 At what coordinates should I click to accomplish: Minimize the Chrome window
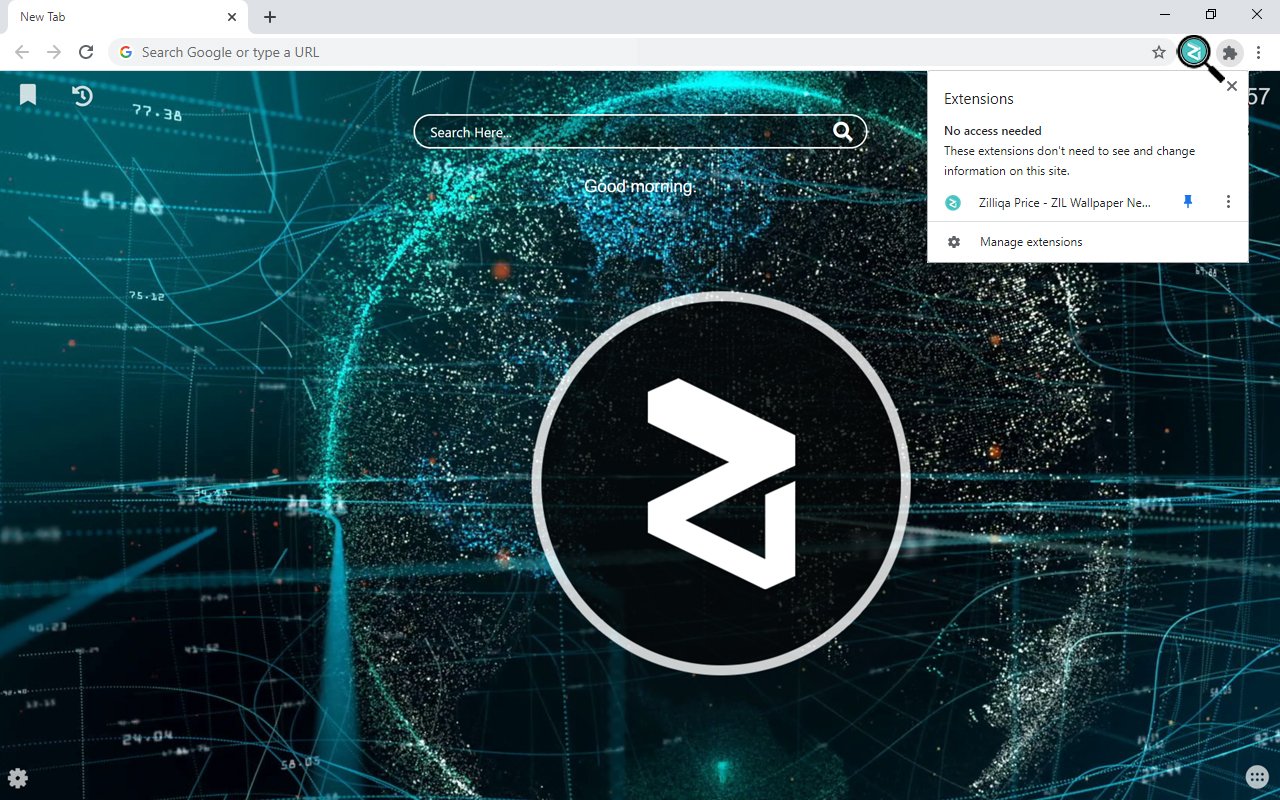[x=1166, y=15]
